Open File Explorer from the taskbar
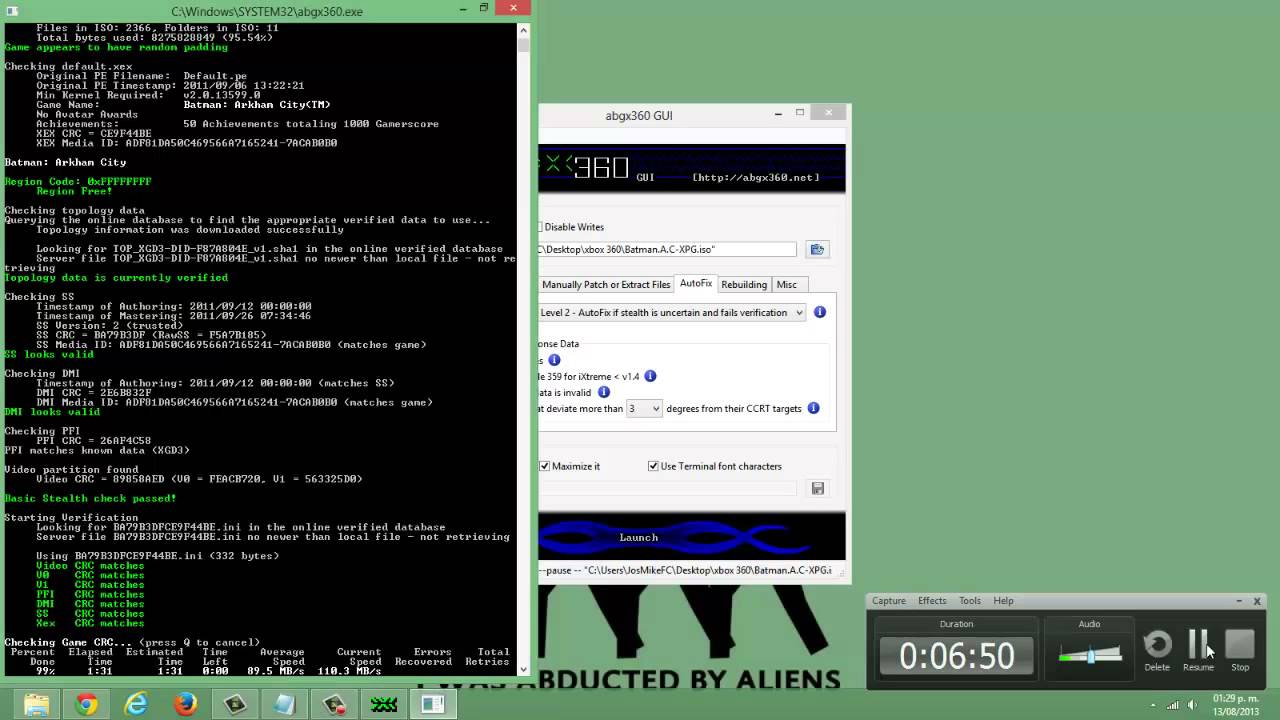 [37, 704]
